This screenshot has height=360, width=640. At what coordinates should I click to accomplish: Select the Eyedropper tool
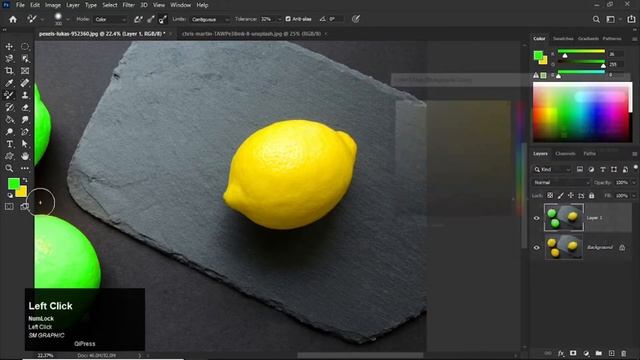click(x=9, y=83)
